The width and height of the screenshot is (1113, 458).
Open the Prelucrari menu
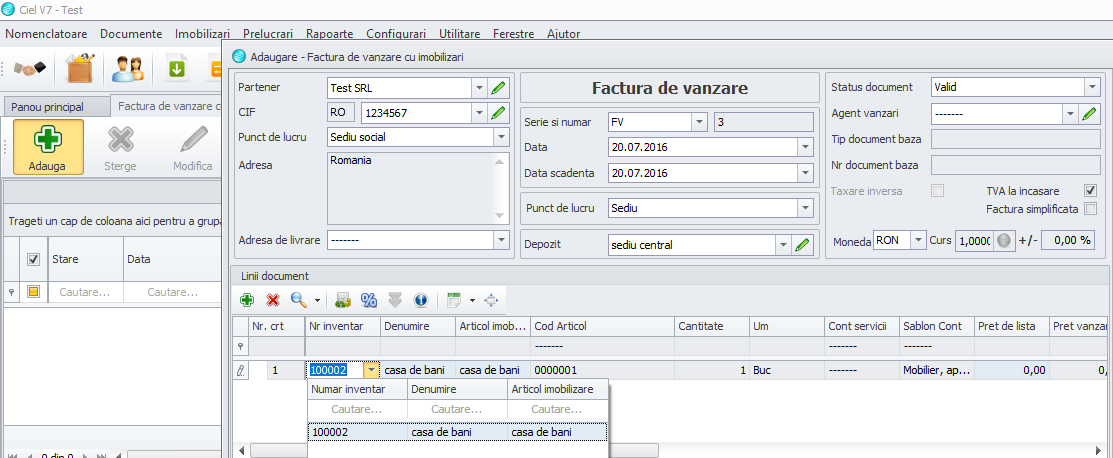point(268,33)
